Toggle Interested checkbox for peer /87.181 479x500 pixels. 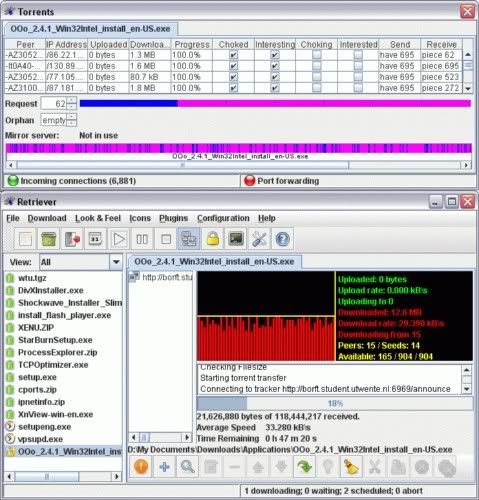pos(358,88)
